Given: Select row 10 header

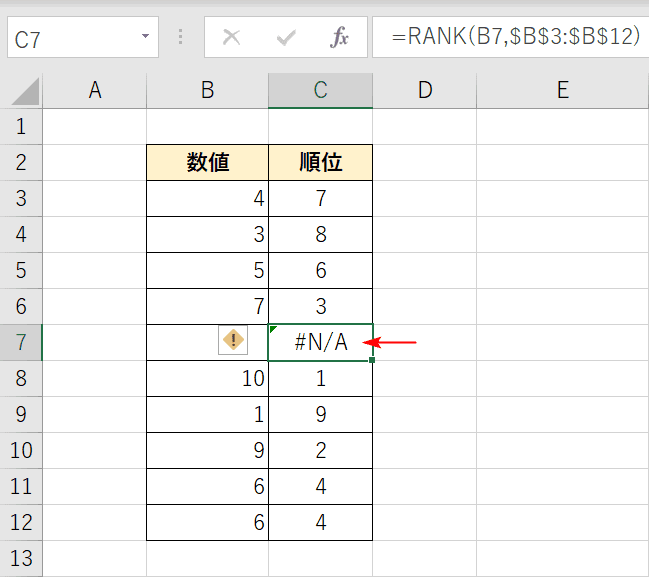Looking at the screenshot, I should coord(21,450).
